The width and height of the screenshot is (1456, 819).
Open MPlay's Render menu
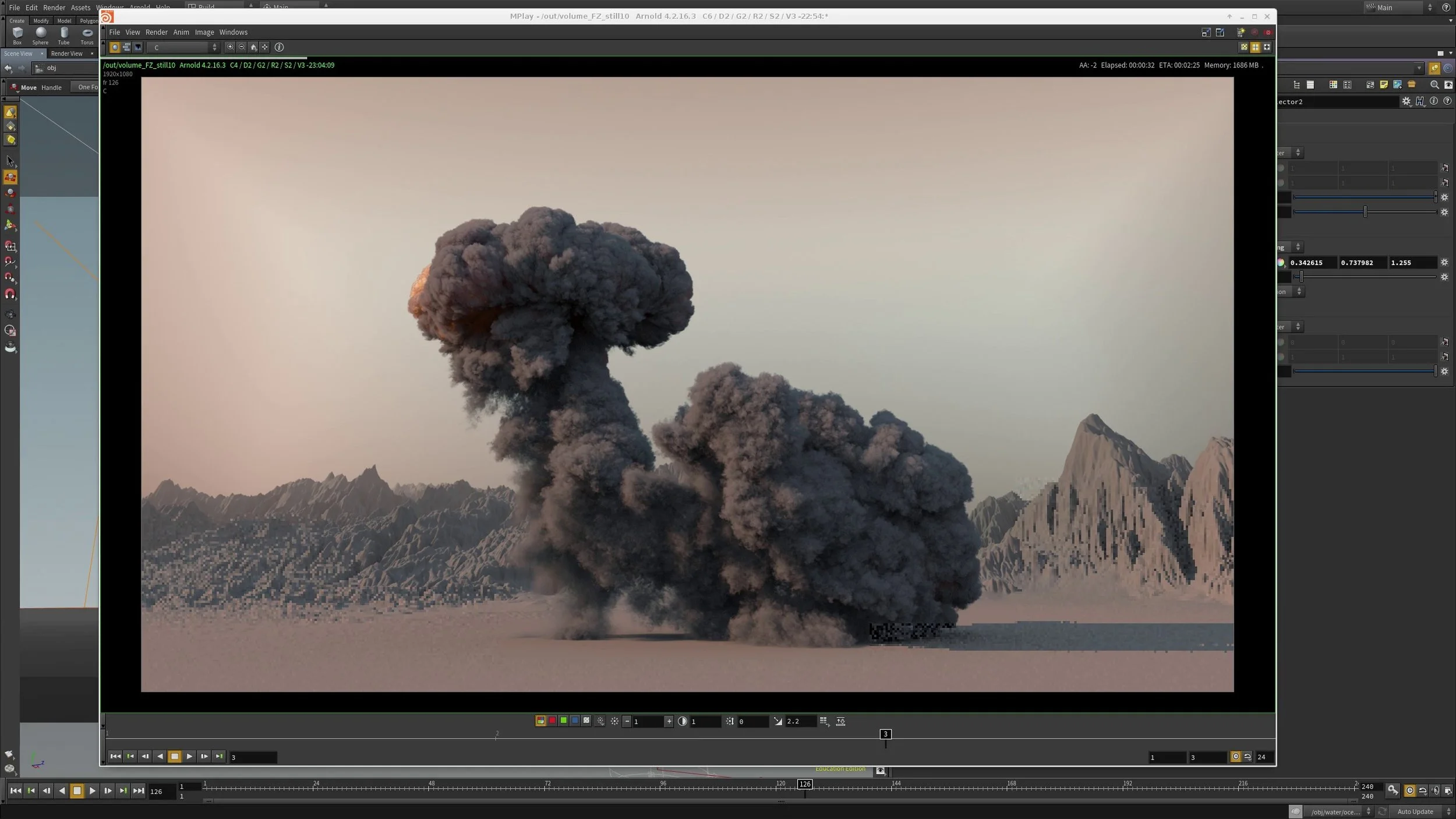tap(156, 32)
